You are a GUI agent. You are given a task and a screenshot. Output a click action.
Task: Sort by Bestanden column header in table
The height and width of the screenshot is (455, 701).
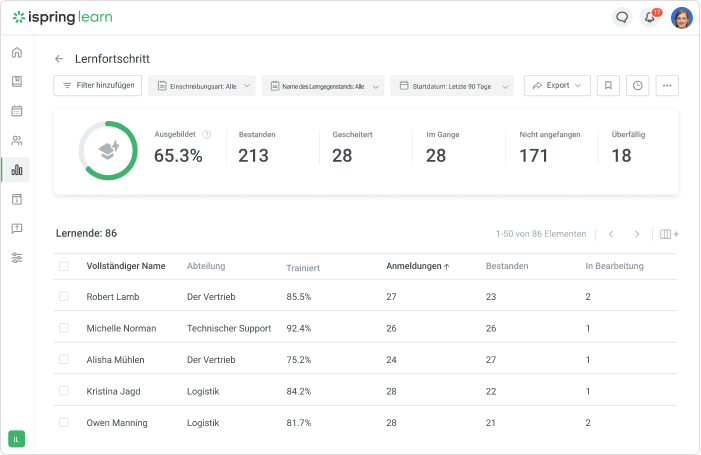[x=507, y=266]
